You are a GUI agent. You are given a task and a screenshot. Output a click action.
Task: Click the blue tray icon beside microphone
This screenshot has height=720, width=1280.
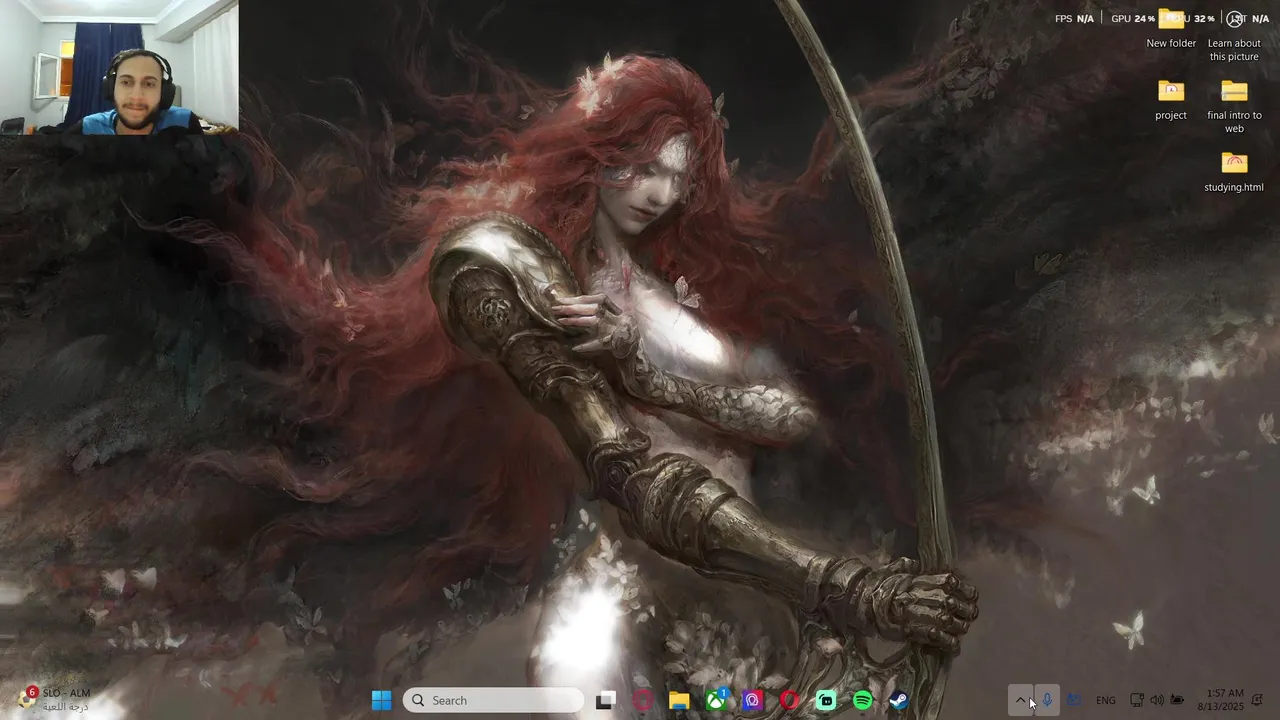pos(1074,701)
